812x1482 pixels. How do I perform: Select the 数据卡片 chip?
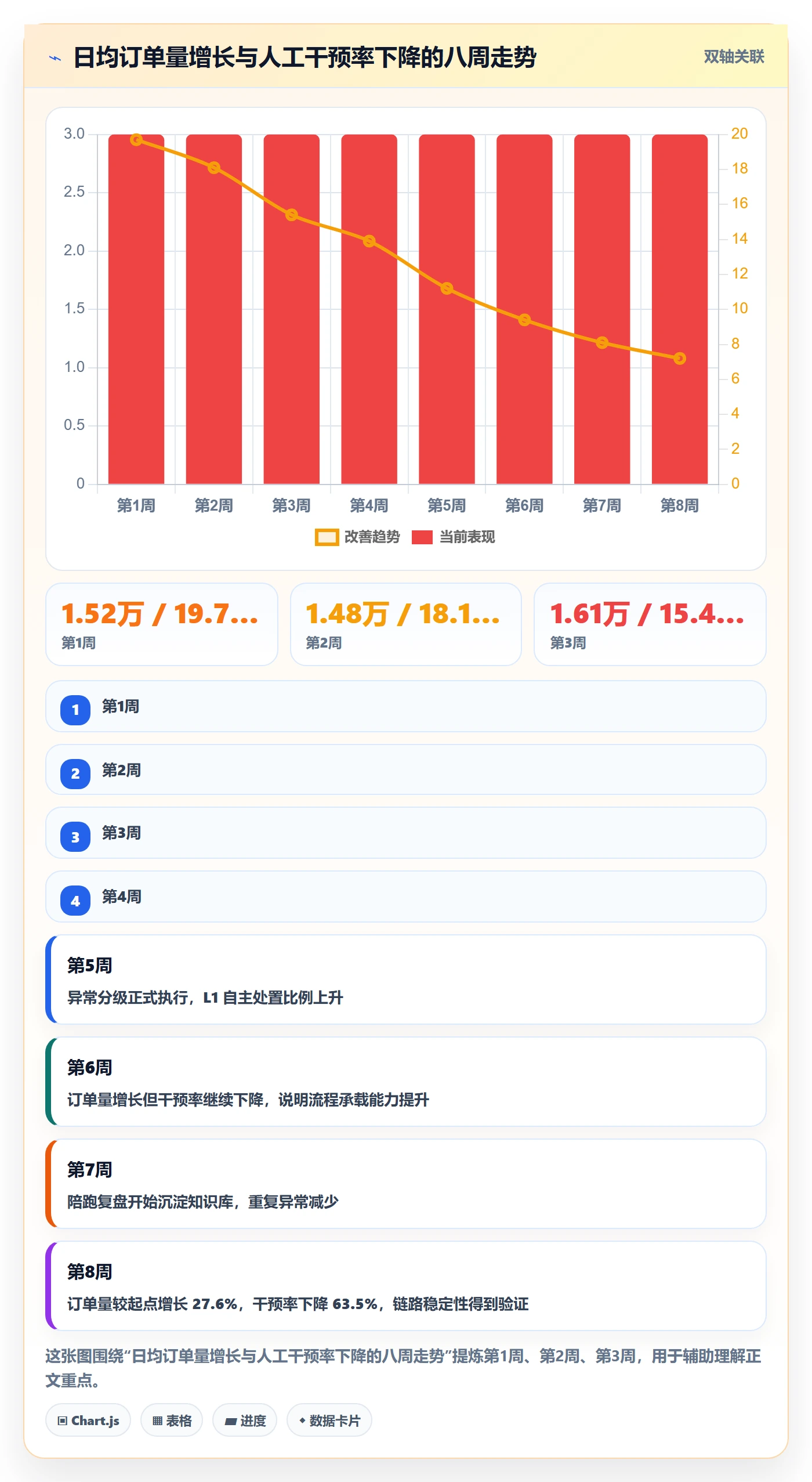[329, 1420]
